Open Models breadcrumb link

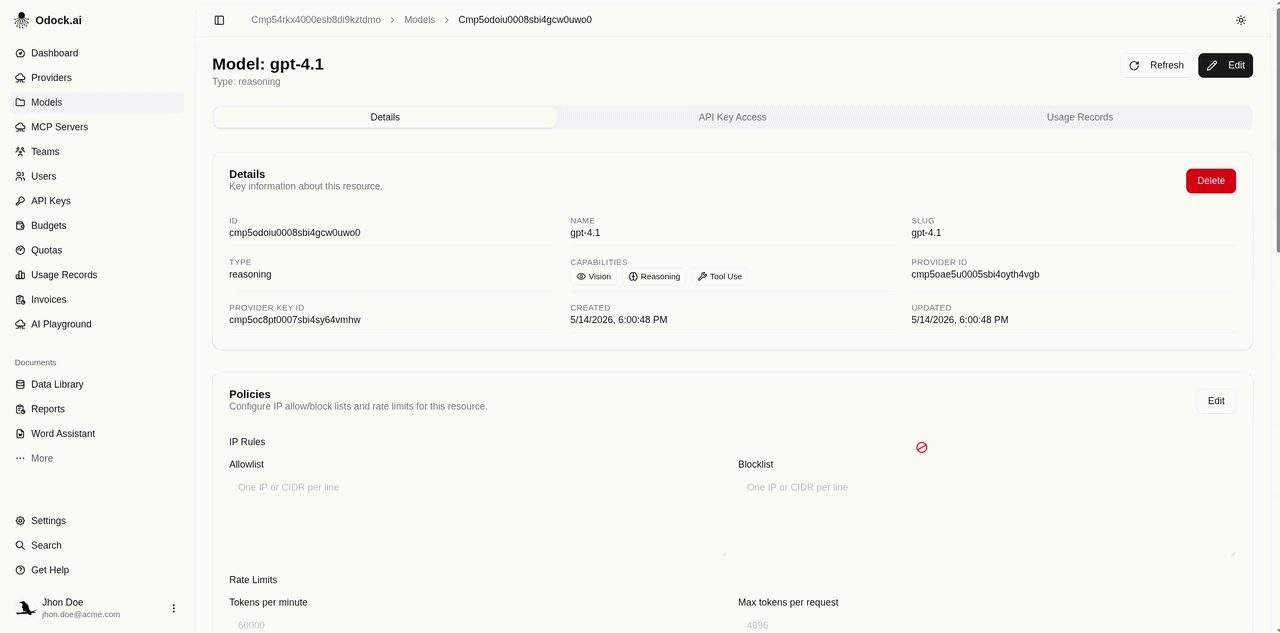click(419, 20)
